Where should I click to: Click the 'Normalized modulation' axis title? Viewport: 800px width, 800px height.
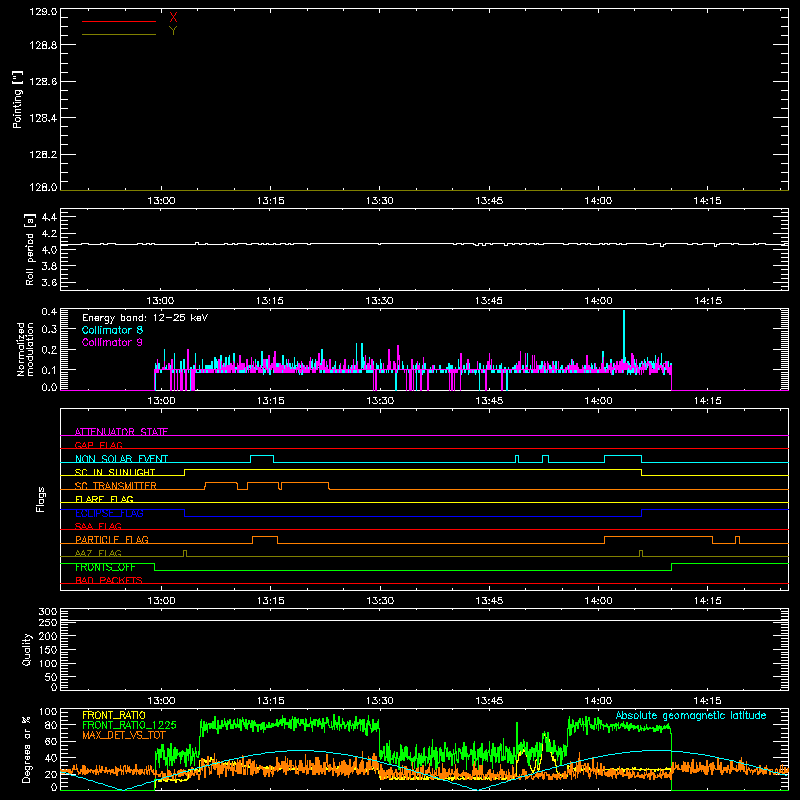coord(25,349)
